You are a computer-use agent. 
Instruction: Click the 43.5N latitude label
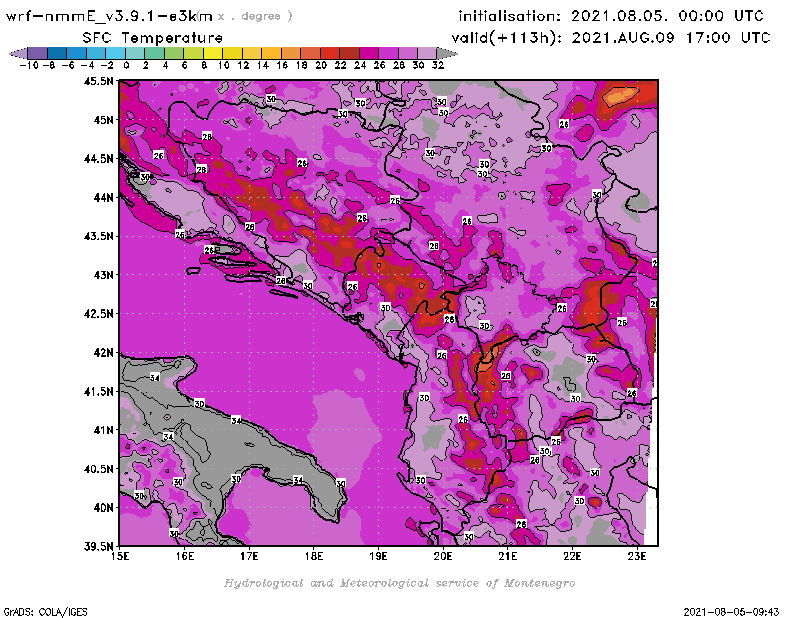98,236
